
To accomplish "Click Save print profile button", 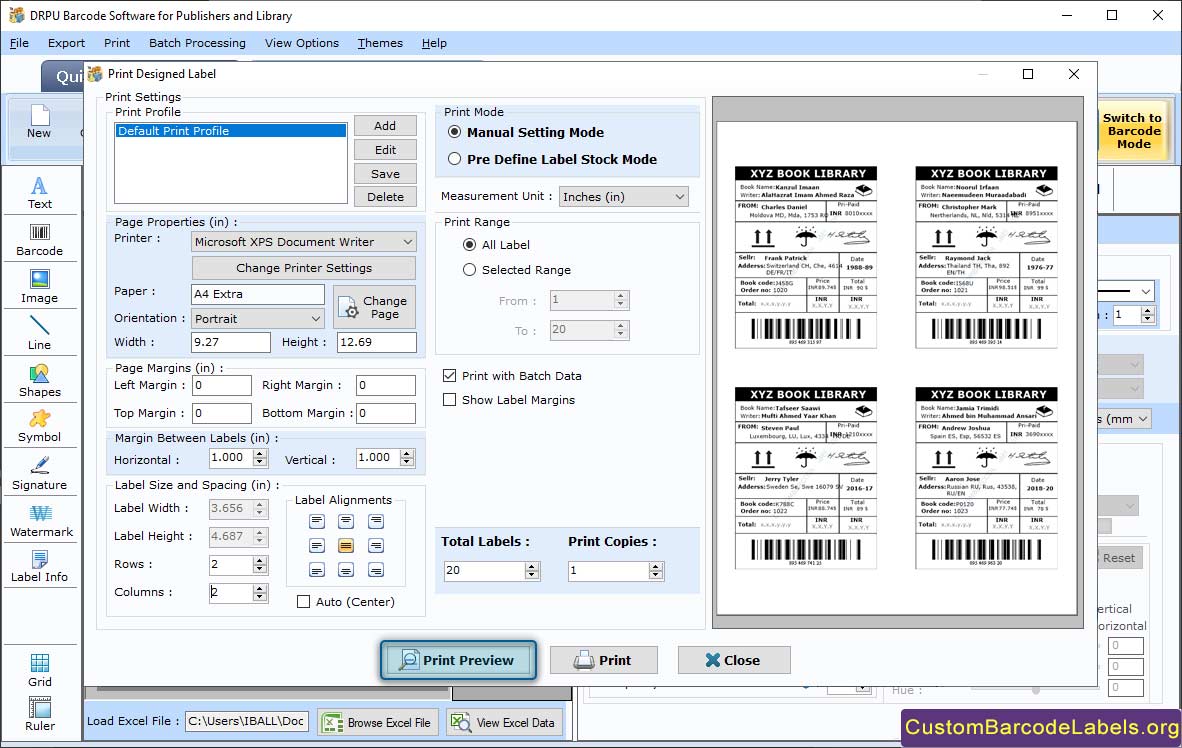I will coord(385,173).
